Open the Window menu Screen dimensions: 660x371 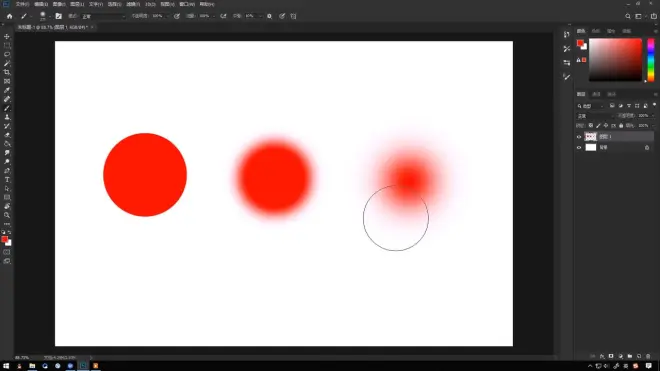point(187,4)
